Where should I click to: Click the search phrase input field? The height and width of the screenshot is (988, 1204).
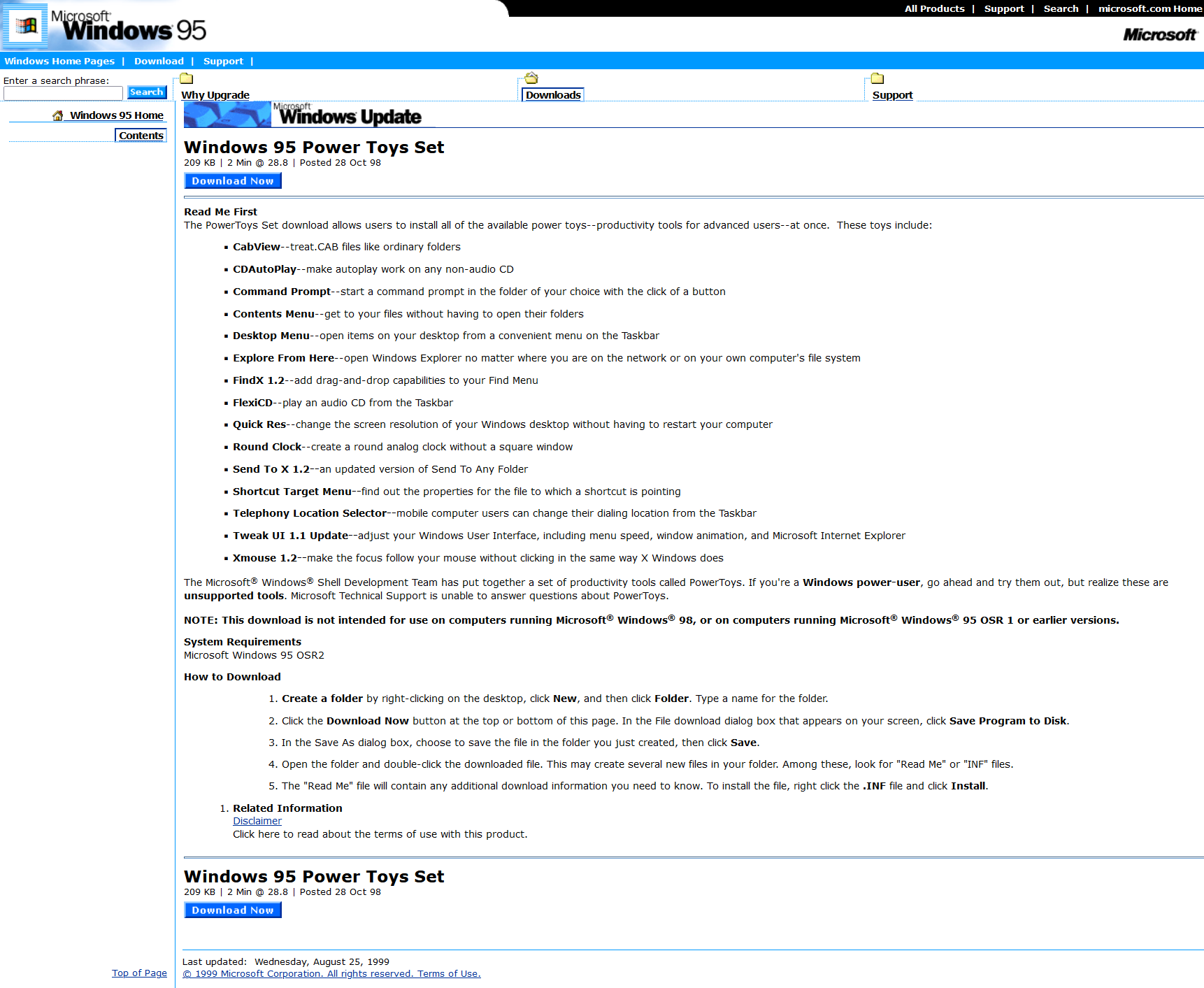tap(63, 93)
